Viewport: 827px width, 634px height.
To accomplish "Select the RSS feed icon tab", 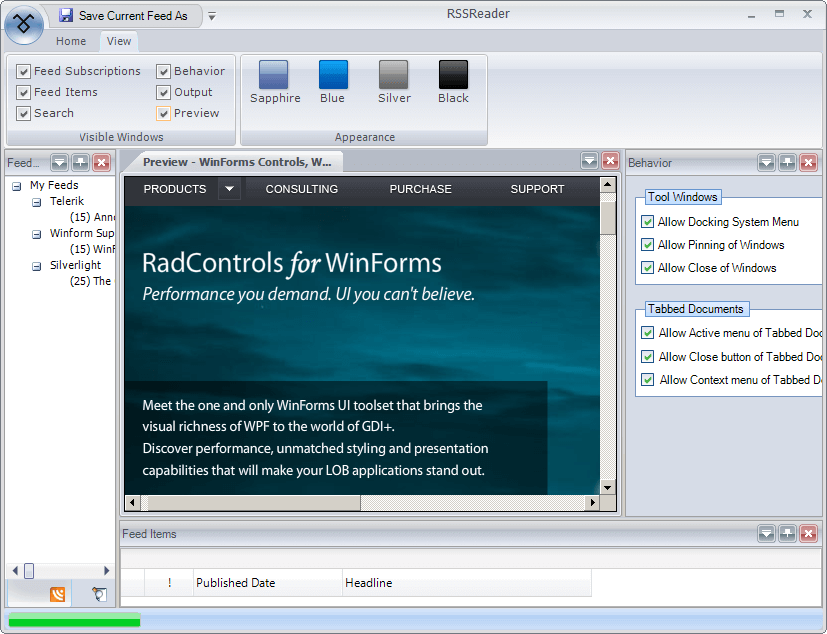I will coord(58,593).
